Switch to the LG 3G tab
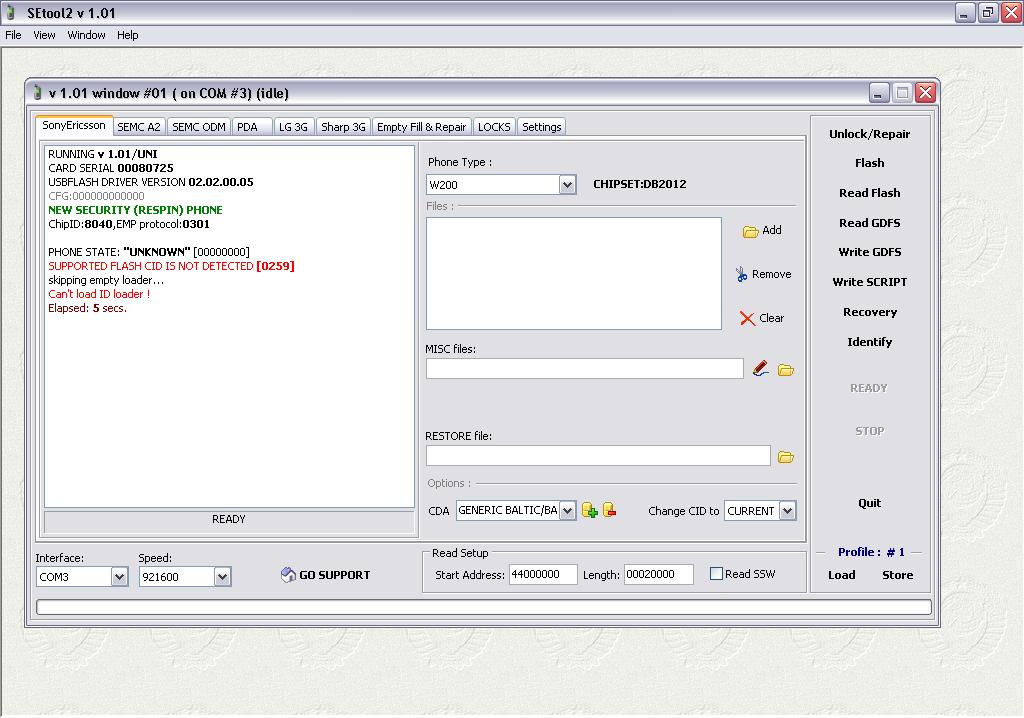 coord(293,127)
